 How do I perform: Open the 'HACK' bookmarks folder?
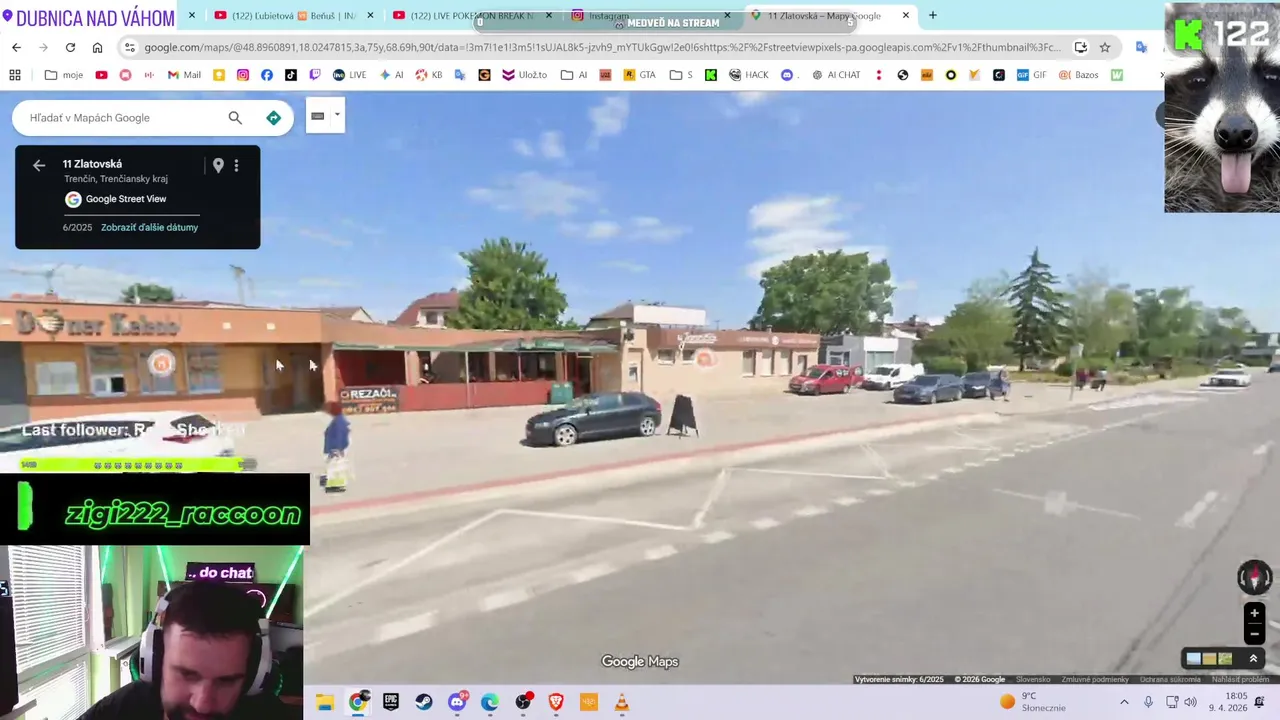[x=749, y=75]
